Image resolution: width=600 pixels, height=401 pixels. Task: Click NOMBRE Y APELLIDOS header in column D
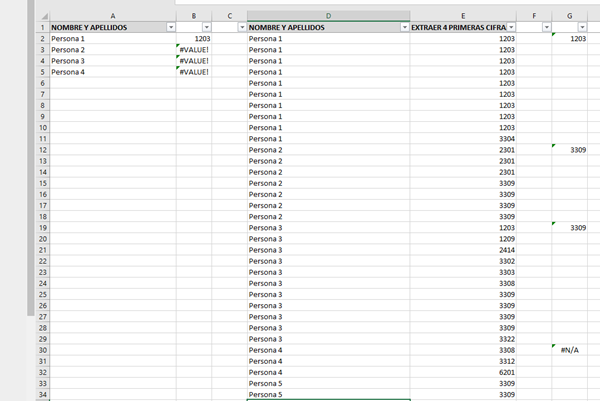(287, 28)
